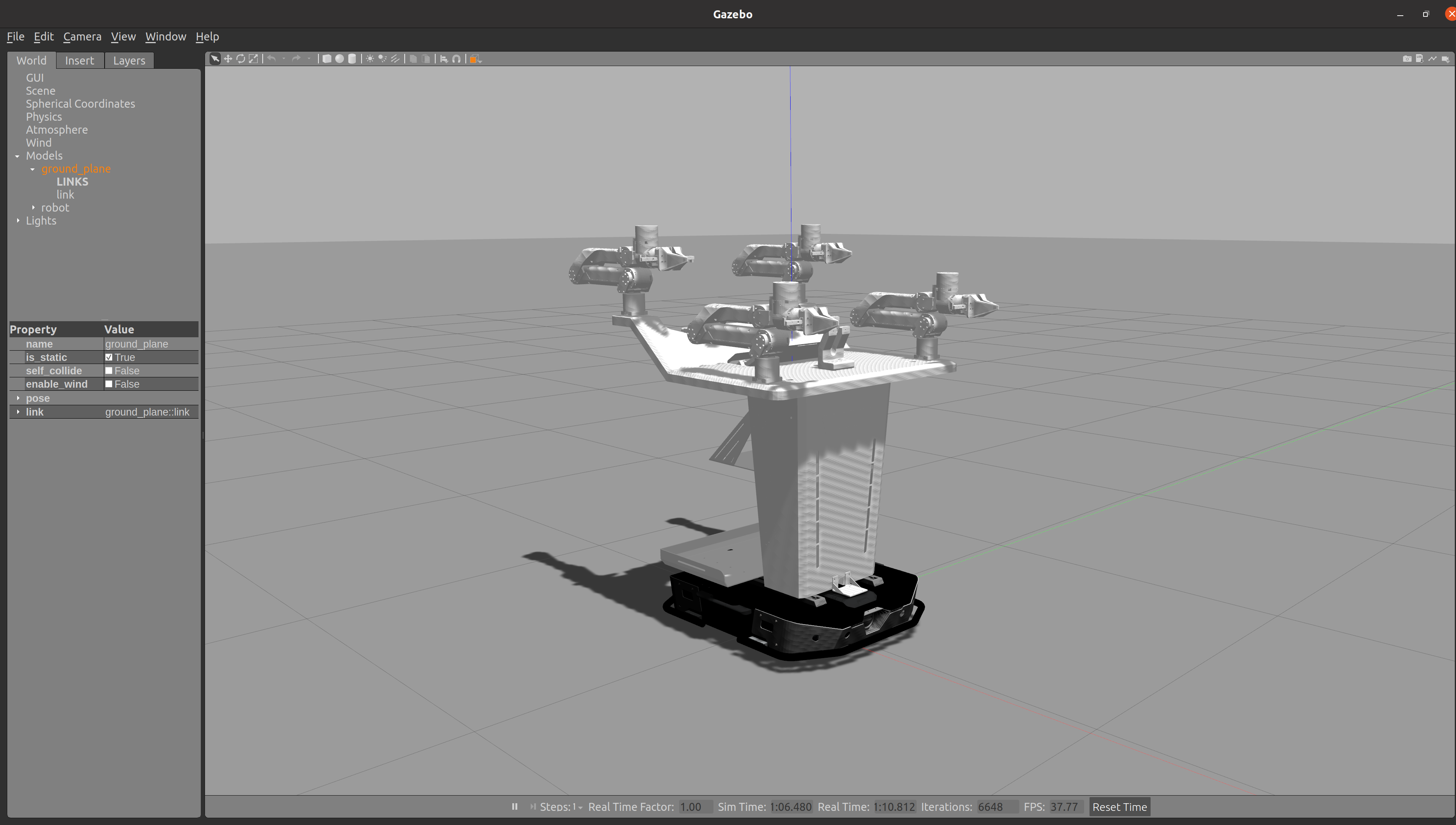Expand the Lights tree node

(x=18, y=221)
